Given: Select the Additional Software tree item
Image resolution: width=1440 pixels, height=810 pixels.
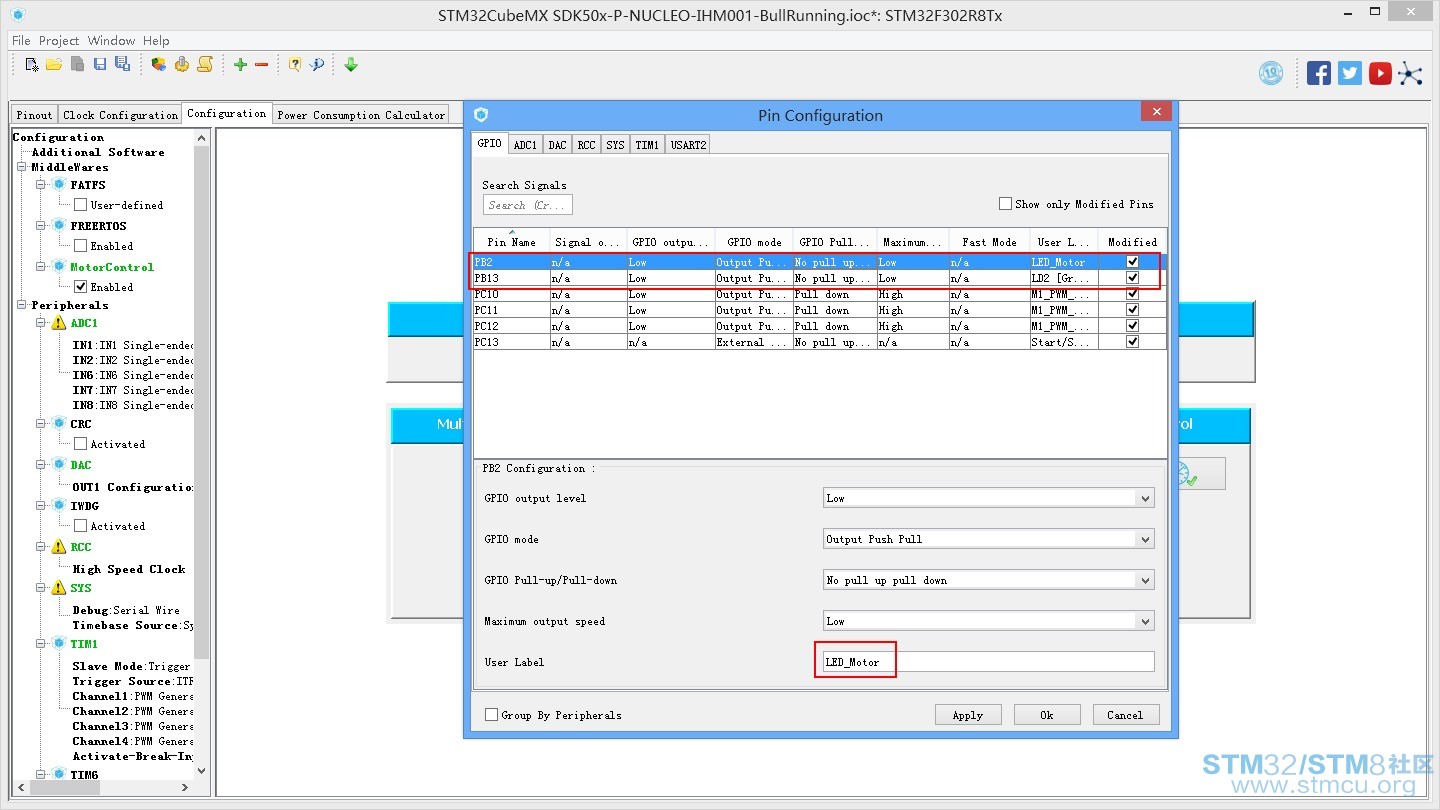Looking at the screenshot, I should pyautogui.click(x=98, y=152).
